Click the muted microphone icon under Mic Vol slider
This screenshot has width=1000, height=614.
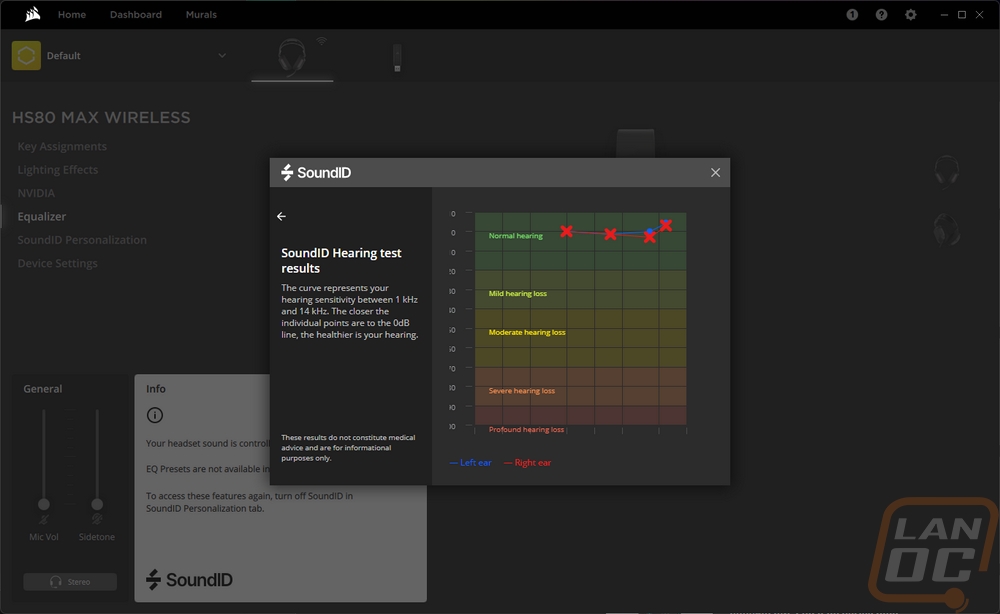43,520
